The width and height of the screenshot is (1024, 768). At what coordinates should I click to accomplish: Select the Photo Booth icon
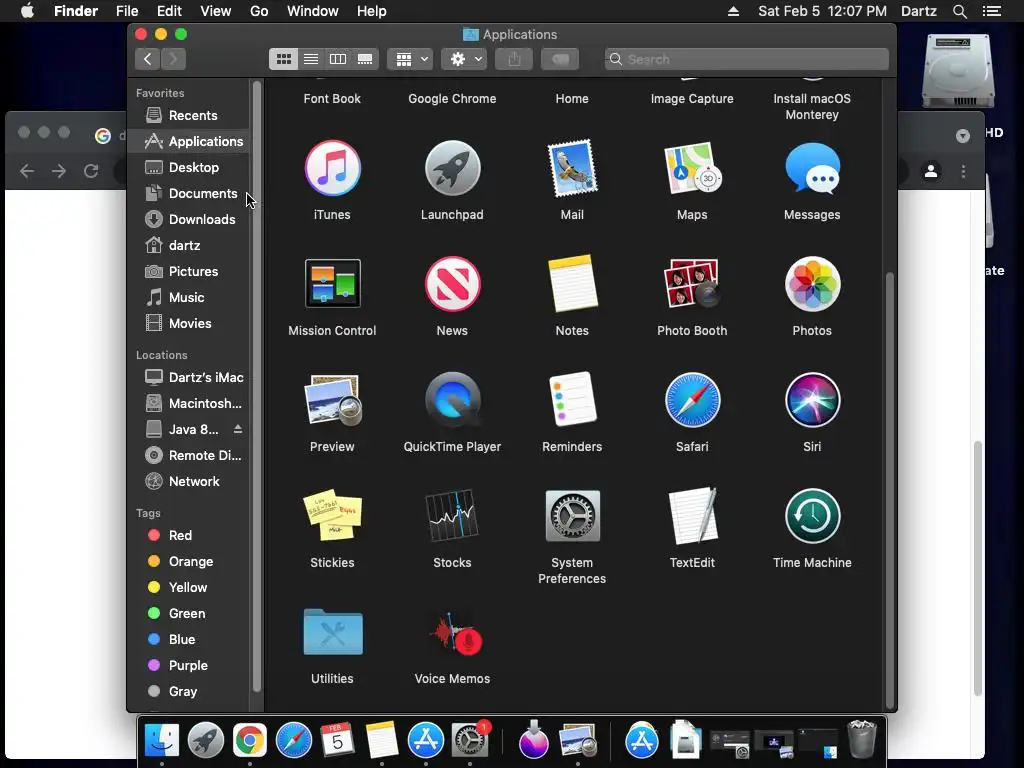click(x=692, y=284)
